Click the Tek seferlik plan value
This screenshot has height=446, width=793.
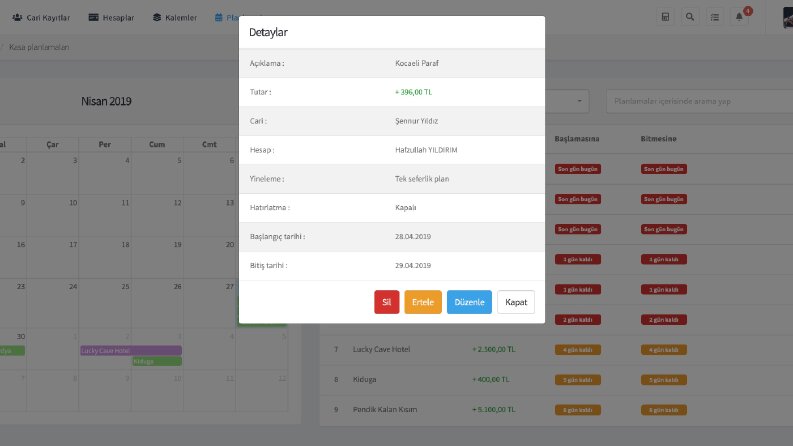pos(422,179)
